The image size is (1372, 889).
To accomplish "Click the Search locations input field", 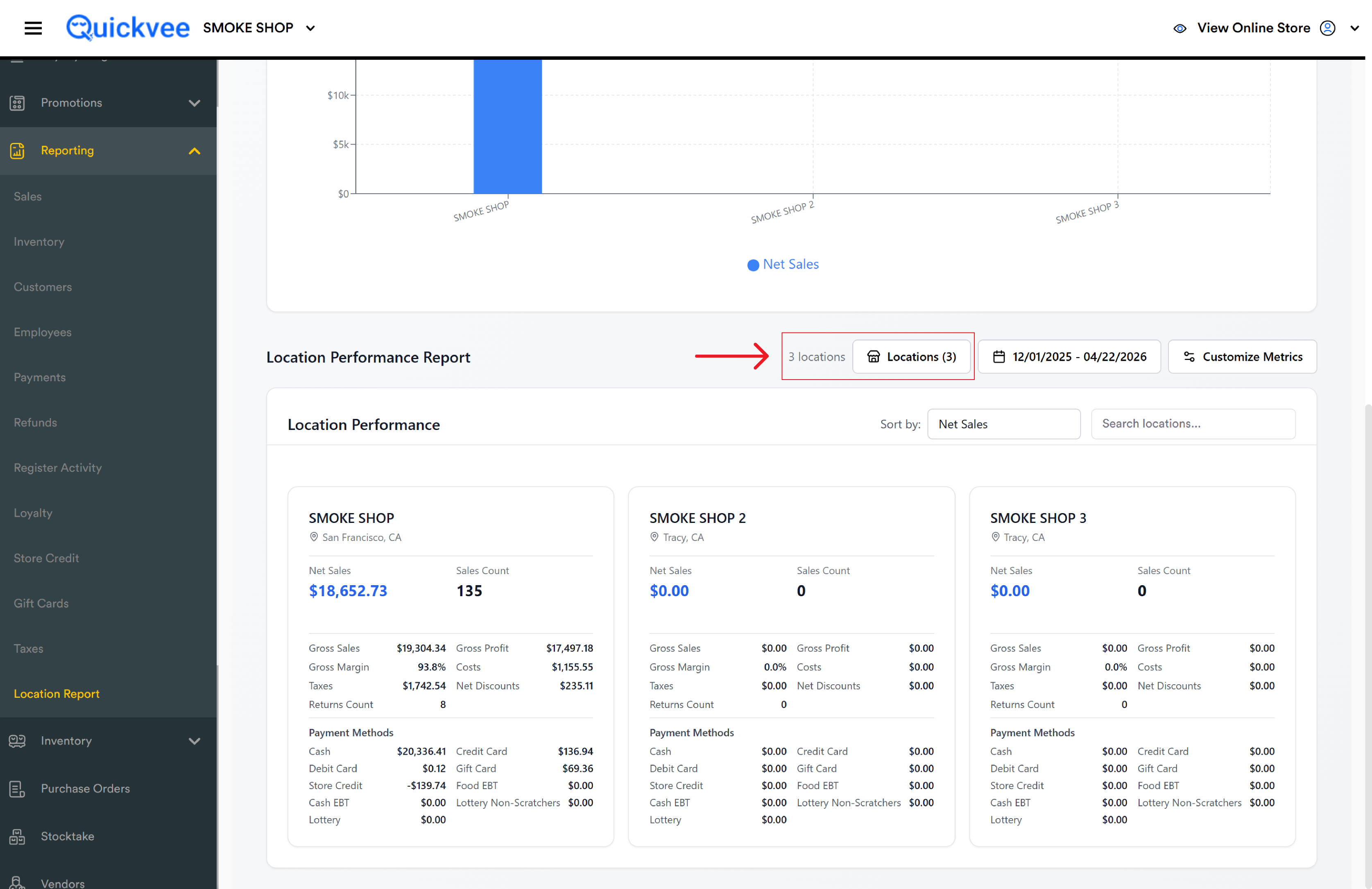I will tap(1193, 424).
